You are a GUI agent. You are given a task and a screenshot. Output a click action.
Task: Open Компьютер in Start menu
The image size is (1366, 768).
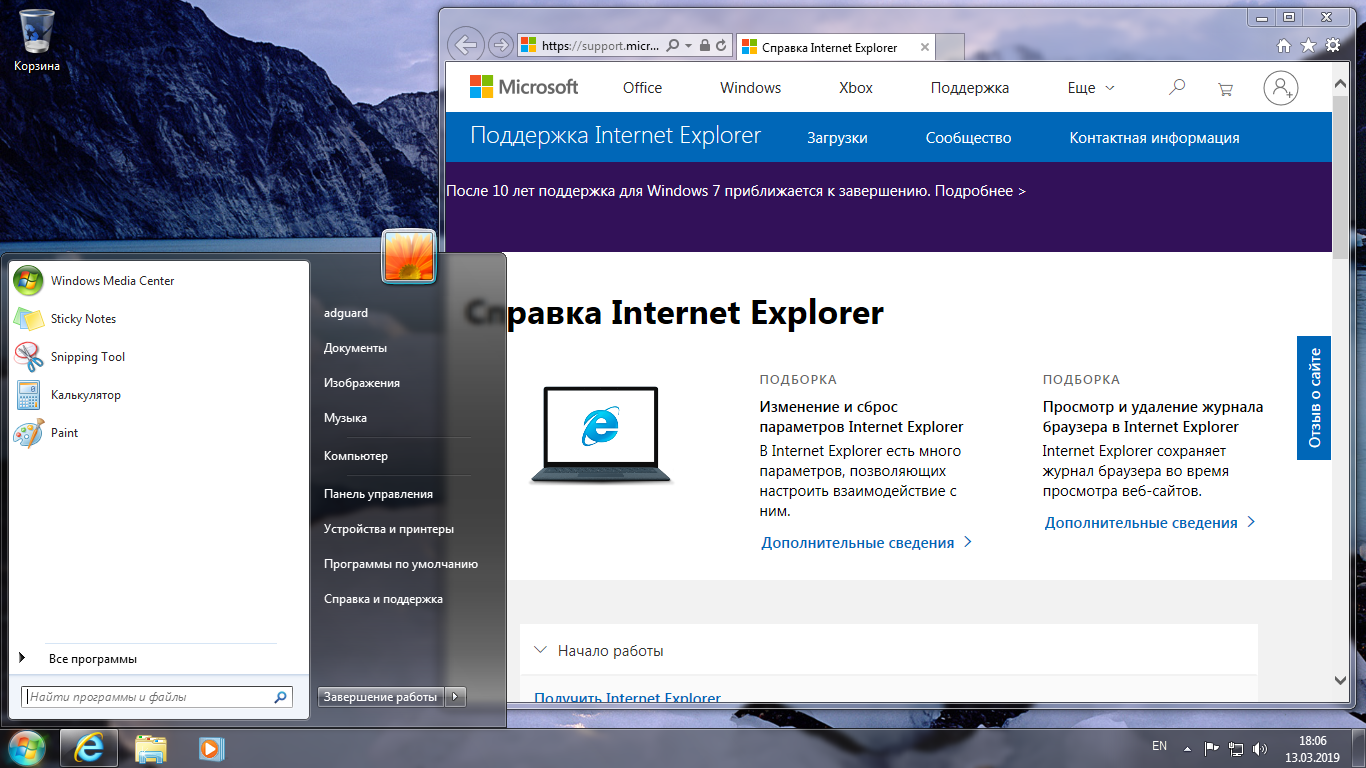click(355, 456)
